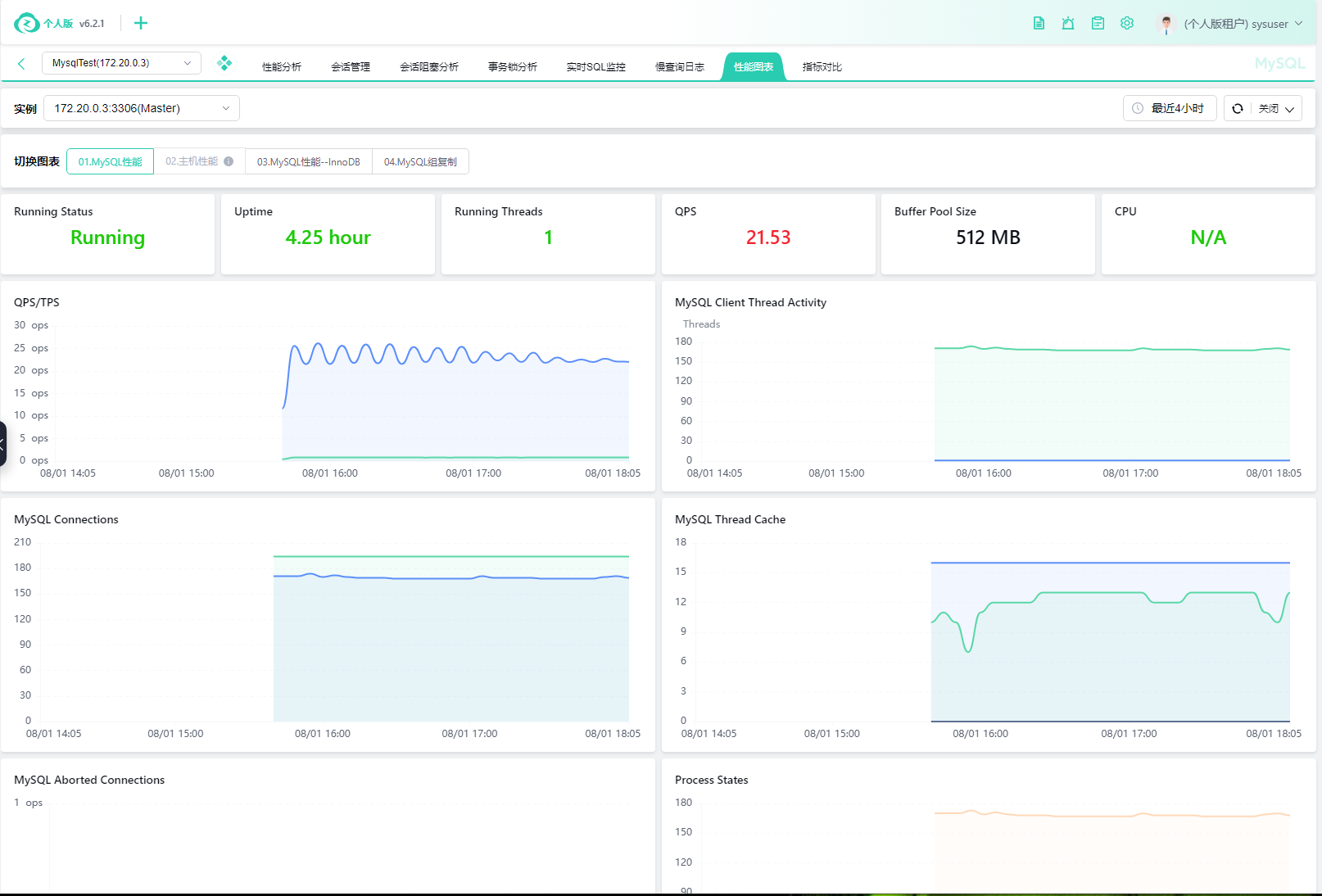Click the Buffer Pool Size card title
1322x896 pixels.
935,211
